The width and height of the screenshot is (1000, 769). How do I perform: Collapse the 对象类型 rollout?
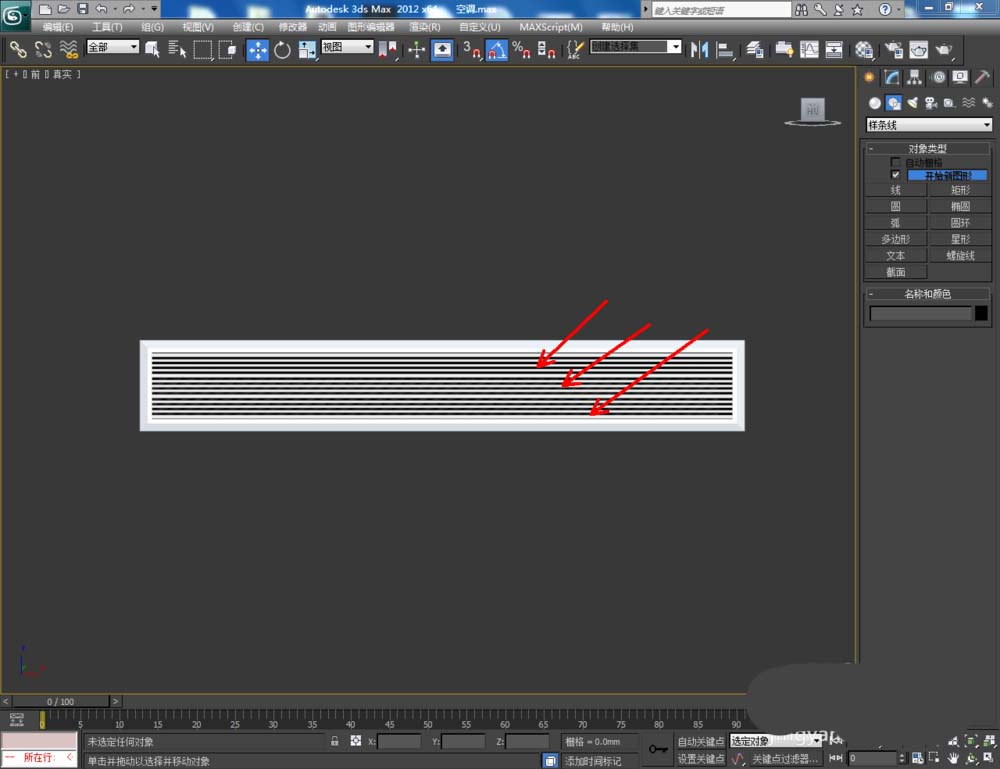[927, 149]
